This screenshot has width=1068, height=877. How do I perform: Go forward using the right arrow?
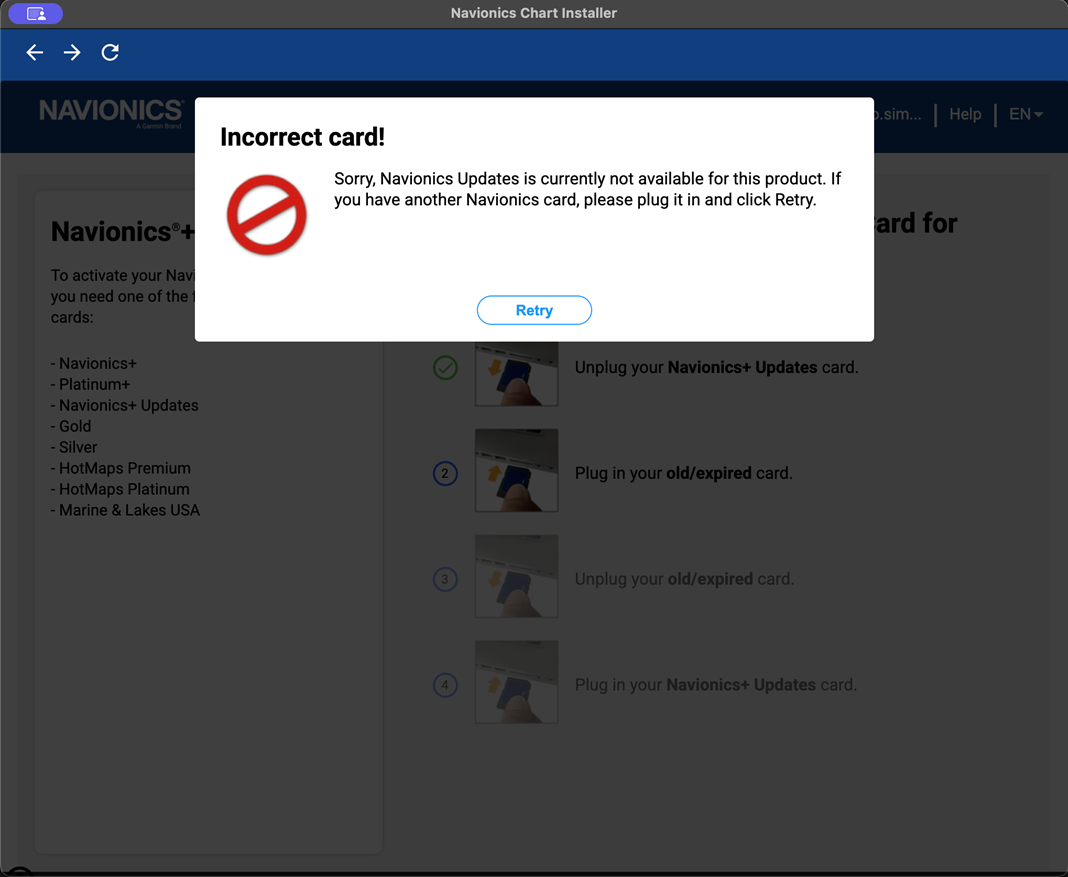[x=72, y=52]
